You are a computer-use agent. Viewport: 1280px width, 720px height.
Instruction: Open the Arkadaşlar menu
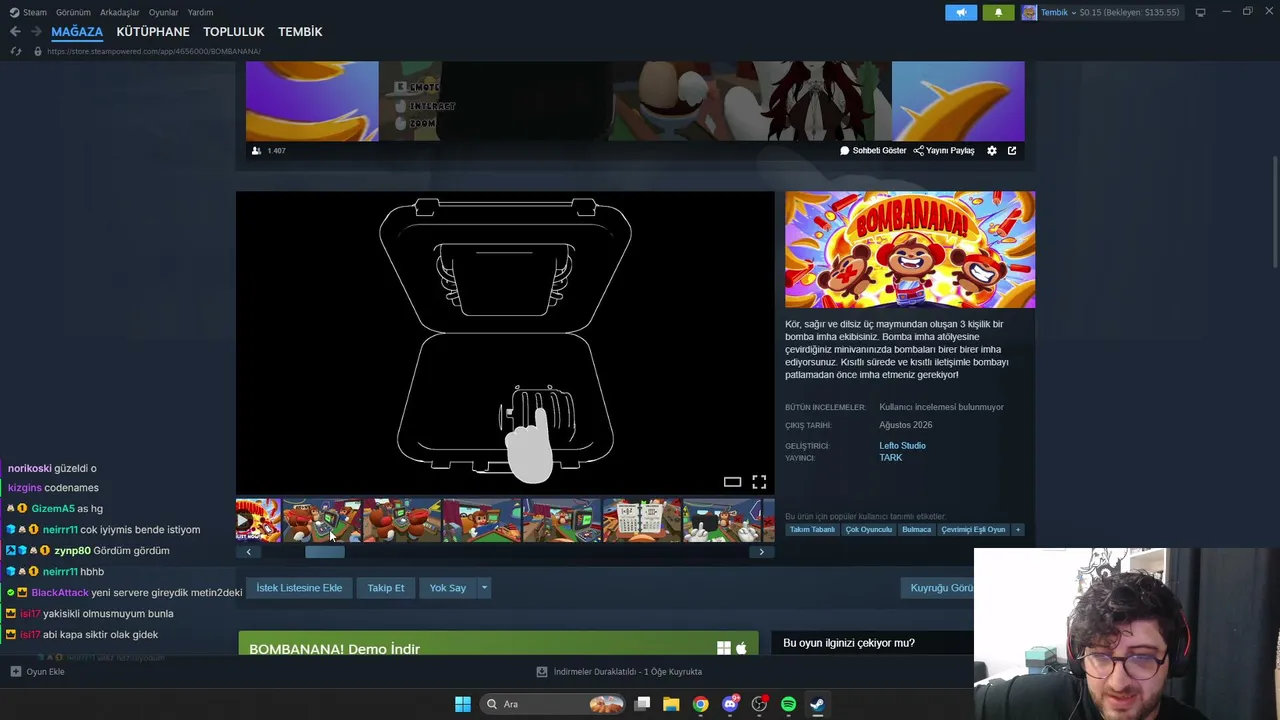(x=120, y=12)
